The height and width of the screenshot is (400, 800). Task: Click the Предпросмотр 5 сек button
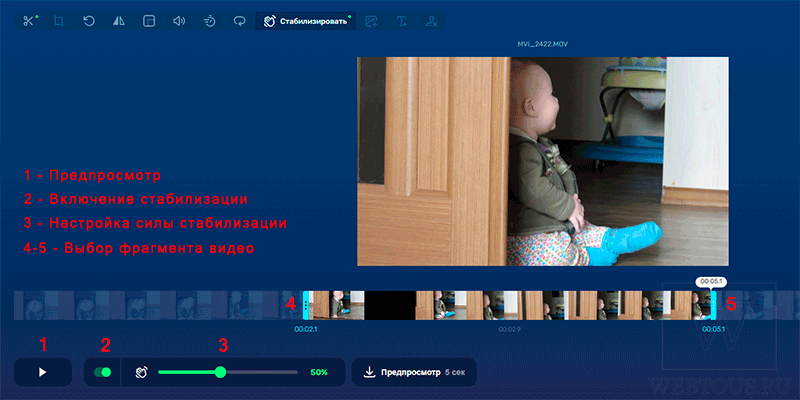(414, 372)
